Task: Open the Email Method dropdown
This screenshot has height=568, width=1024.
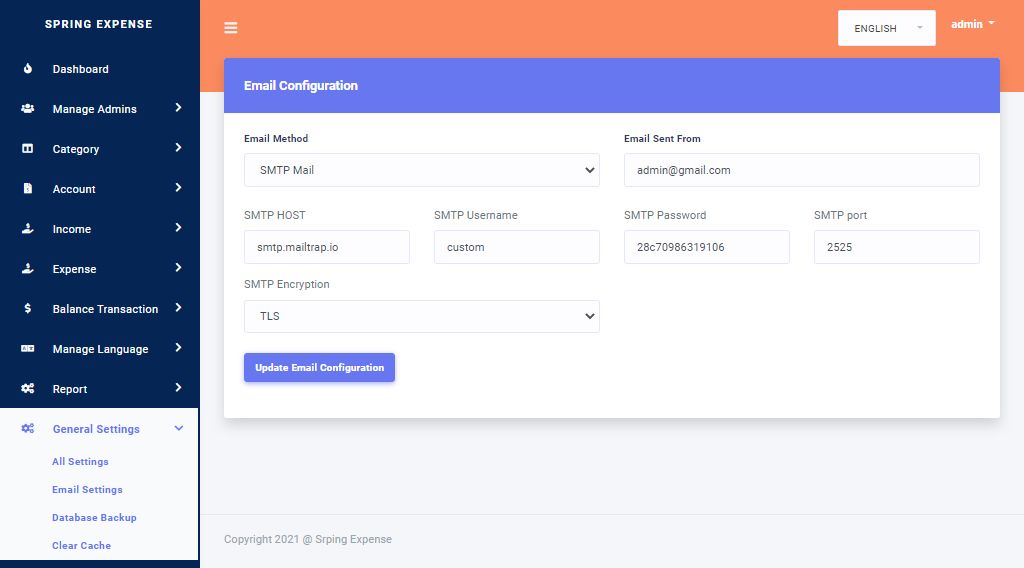Action: [x=421, y=170]
